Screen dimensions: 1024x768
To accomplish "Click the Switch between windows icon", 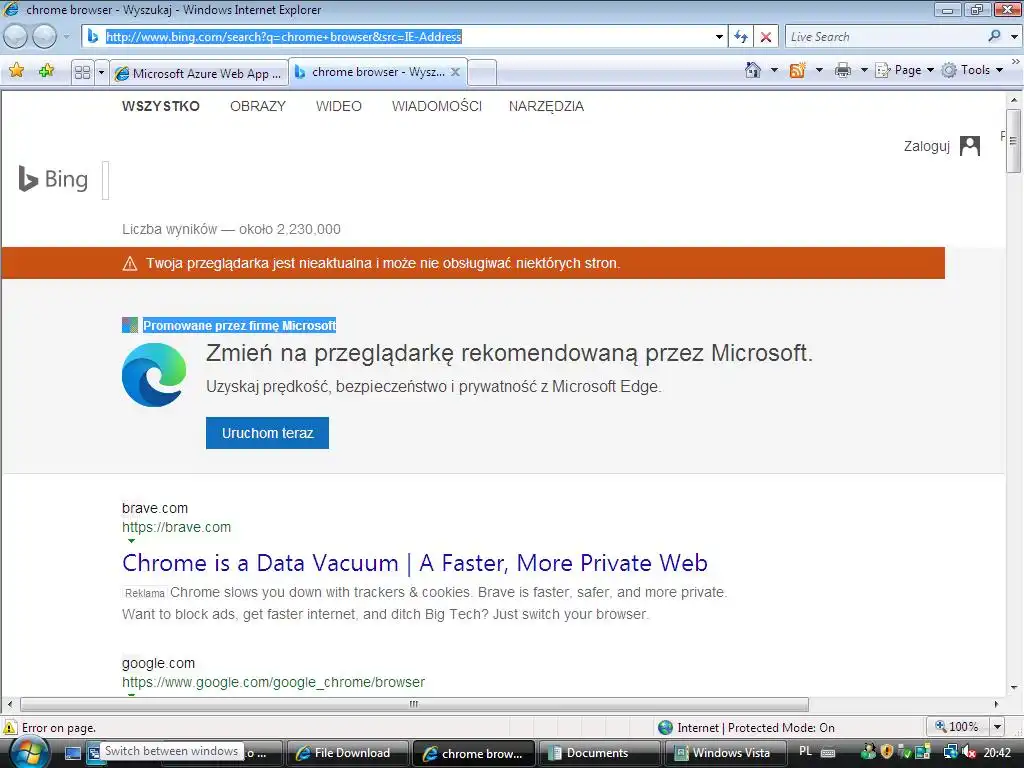I will [93, 753].
